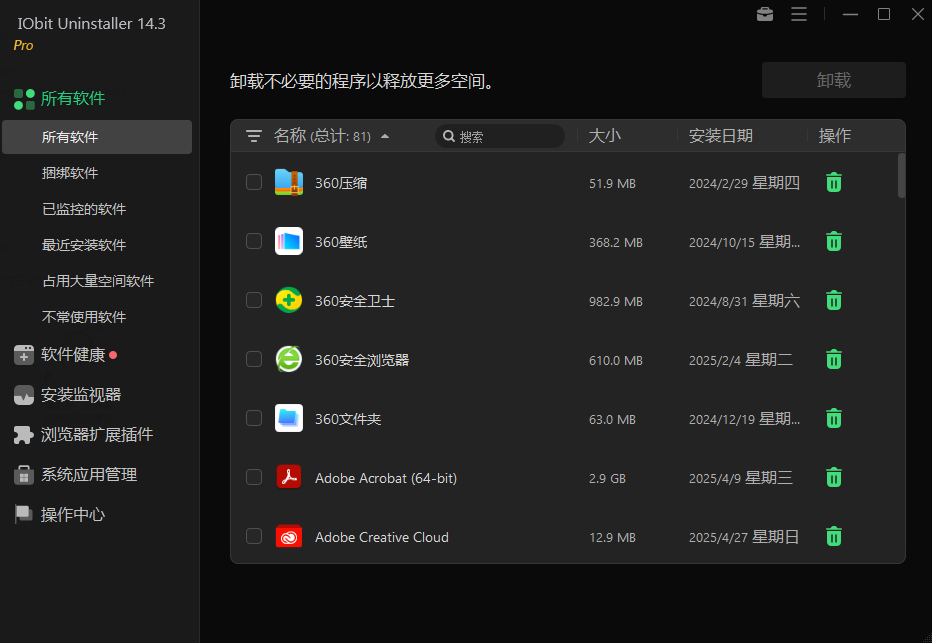Click the green 所有软件 grid icon

click(24, 99)
